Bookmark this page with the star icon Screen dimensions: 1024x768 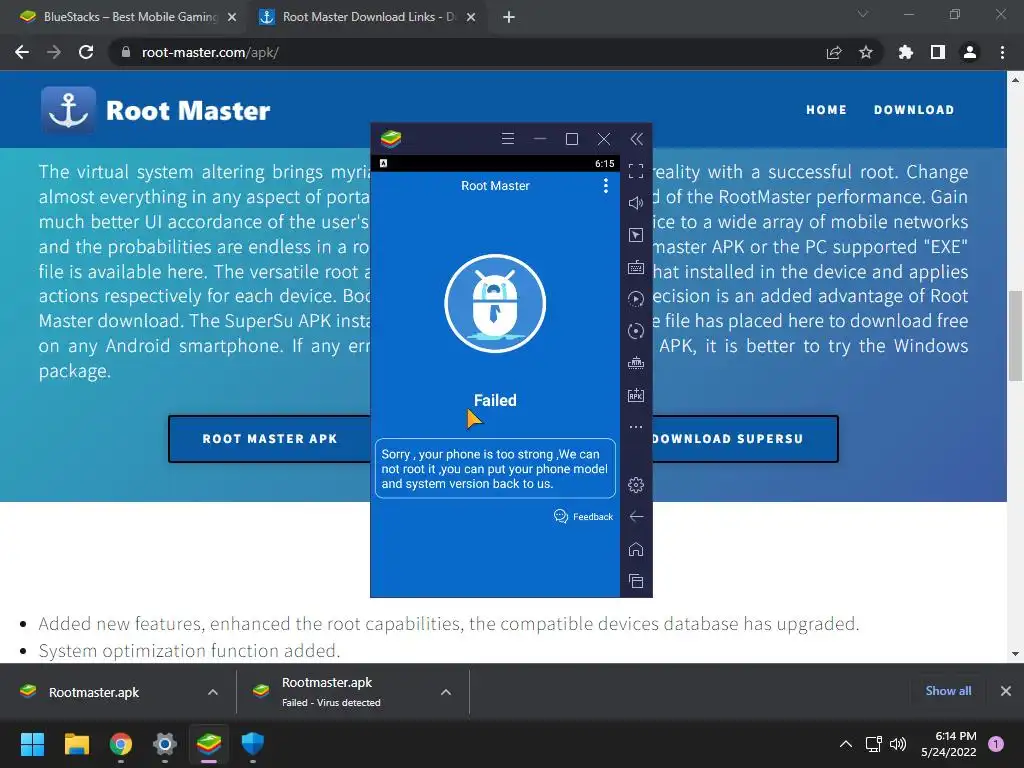coord(865,52)
